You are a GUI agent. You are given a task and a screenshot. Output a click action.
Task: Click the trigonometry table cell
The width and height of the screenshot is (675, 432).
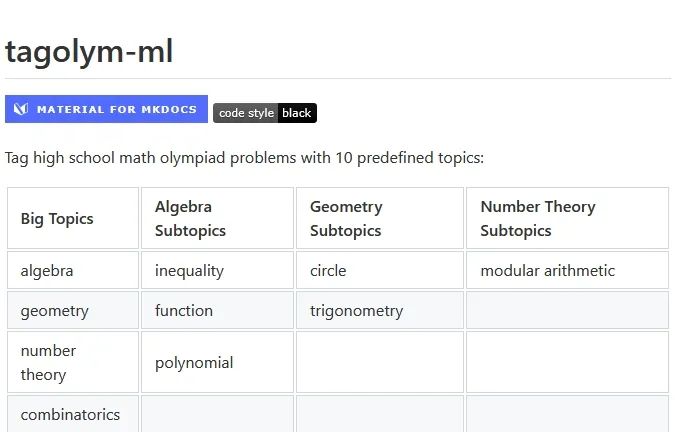tap(380, 310)
